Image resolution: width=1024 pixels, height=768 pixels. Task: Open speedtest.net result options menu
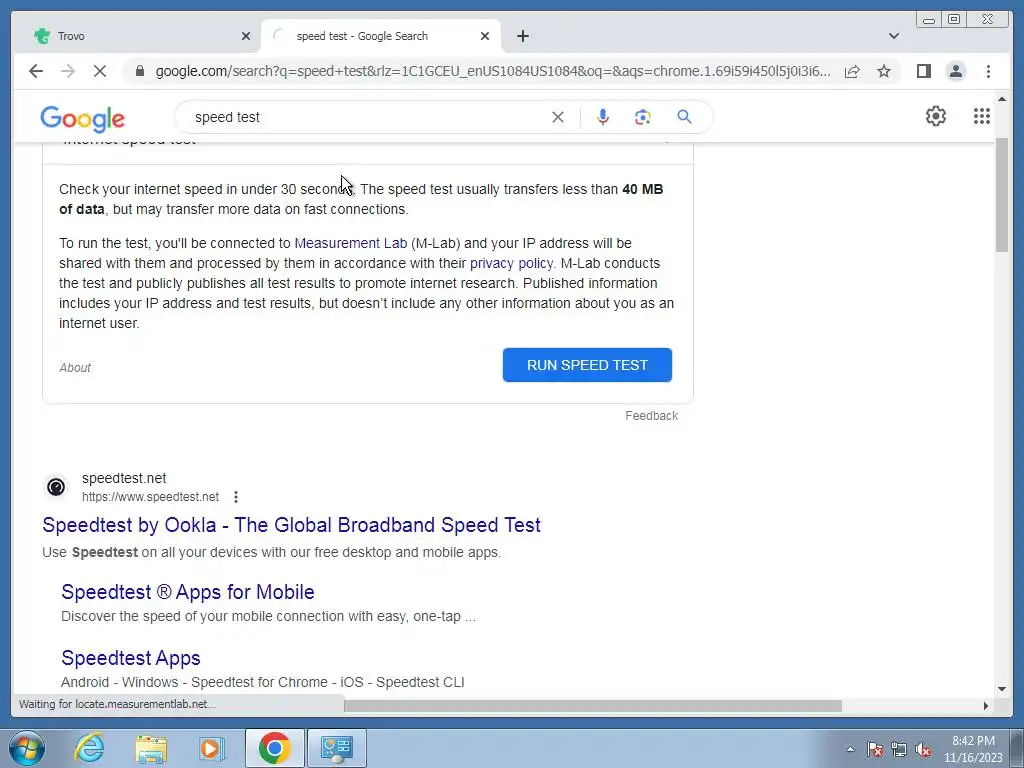tap(236, 497)
